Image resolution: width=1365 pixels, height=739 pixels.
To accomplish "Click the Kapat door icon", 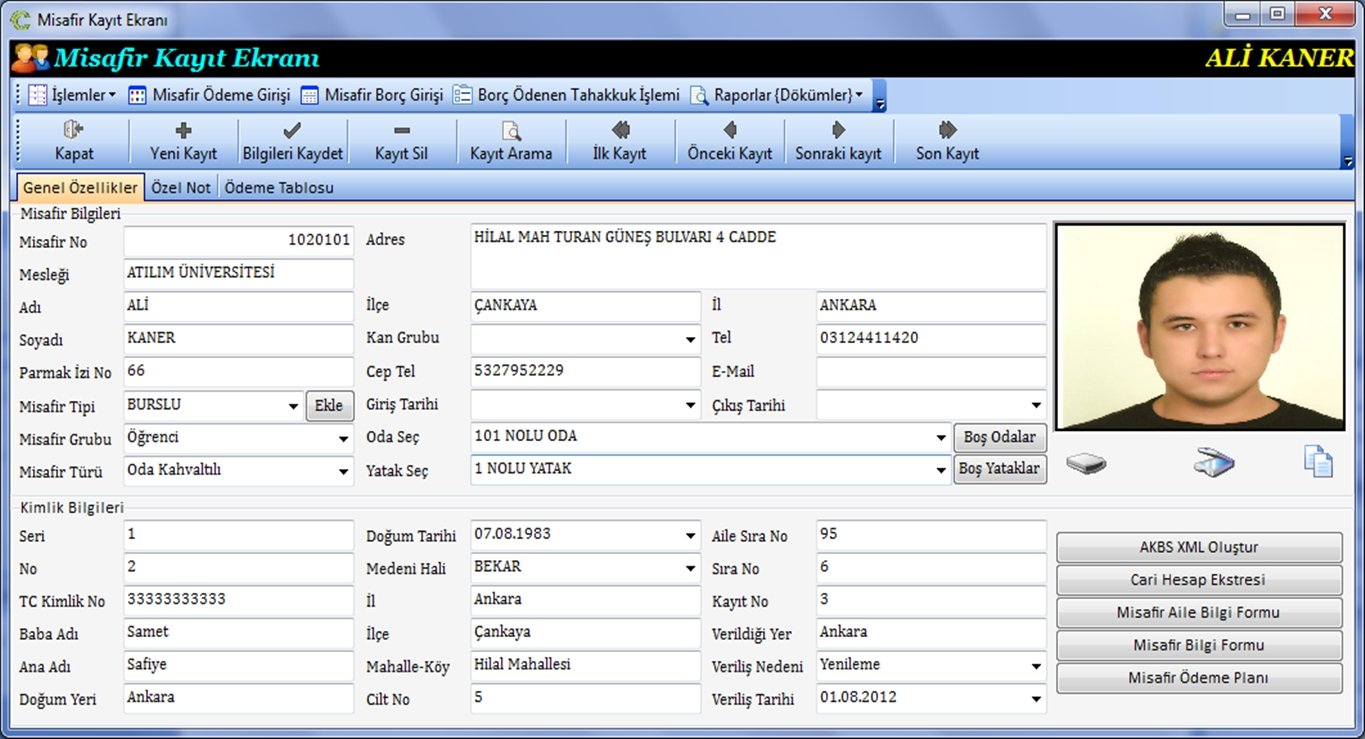I will click(x=74, y=130).
